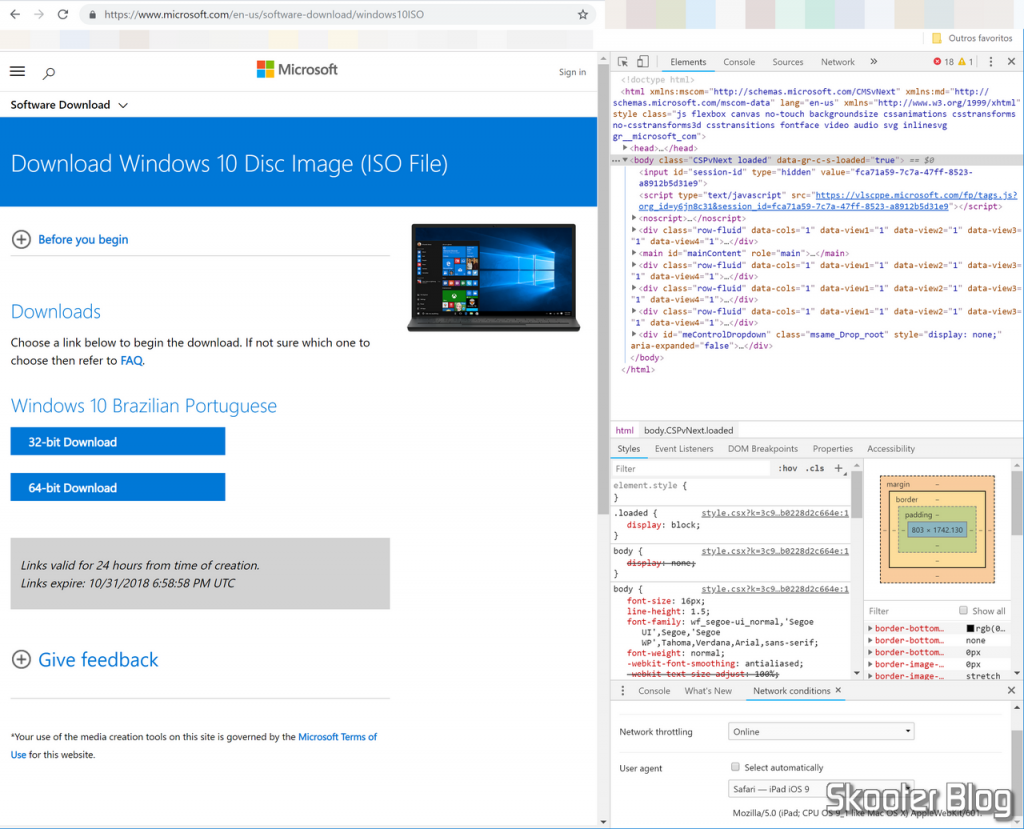Switch to the Console tab
This screenshot has height=829, width=1024.
pos(739,61)
